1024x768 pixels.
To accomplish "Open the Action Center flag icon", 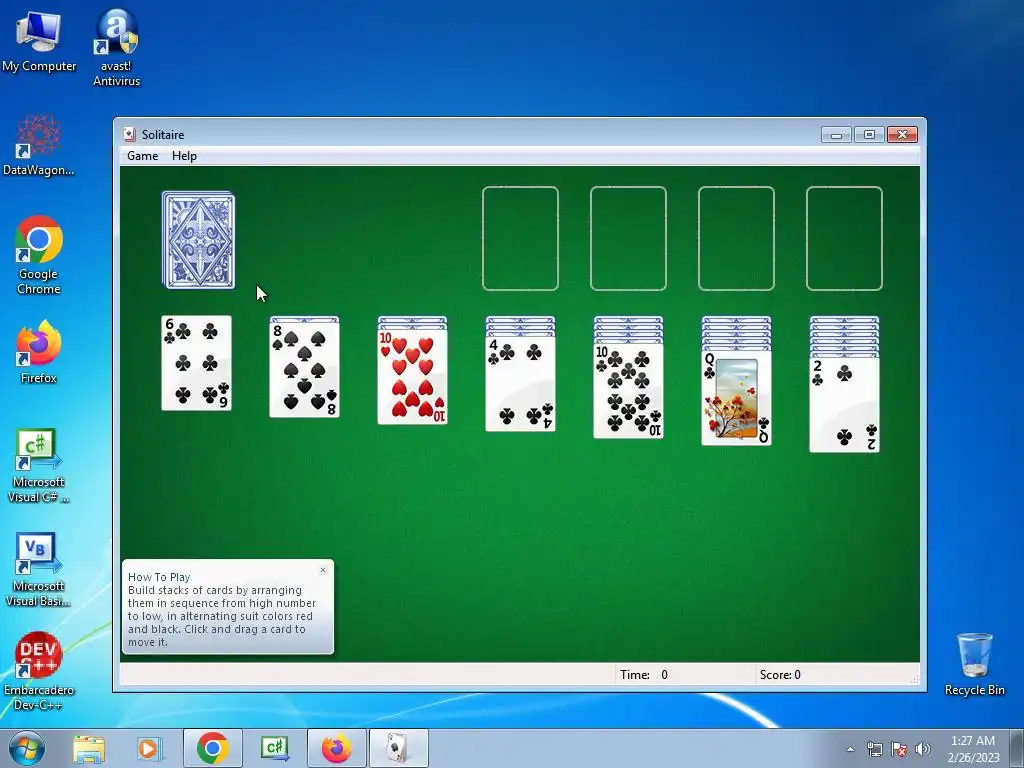I will tap(899, 749).
